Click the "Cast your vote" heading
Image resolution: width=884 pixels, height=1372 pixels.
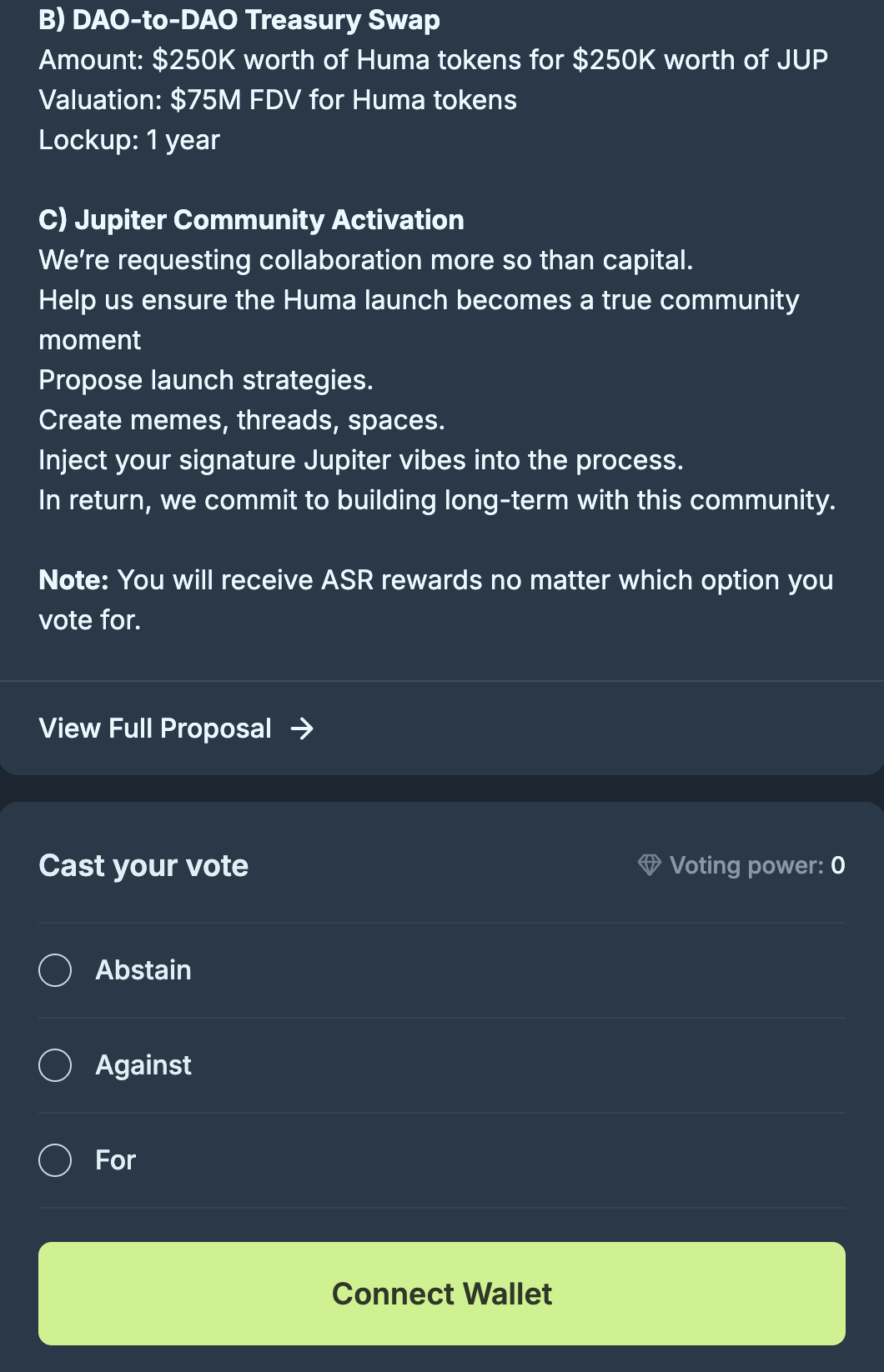click(x=143, y=866)
